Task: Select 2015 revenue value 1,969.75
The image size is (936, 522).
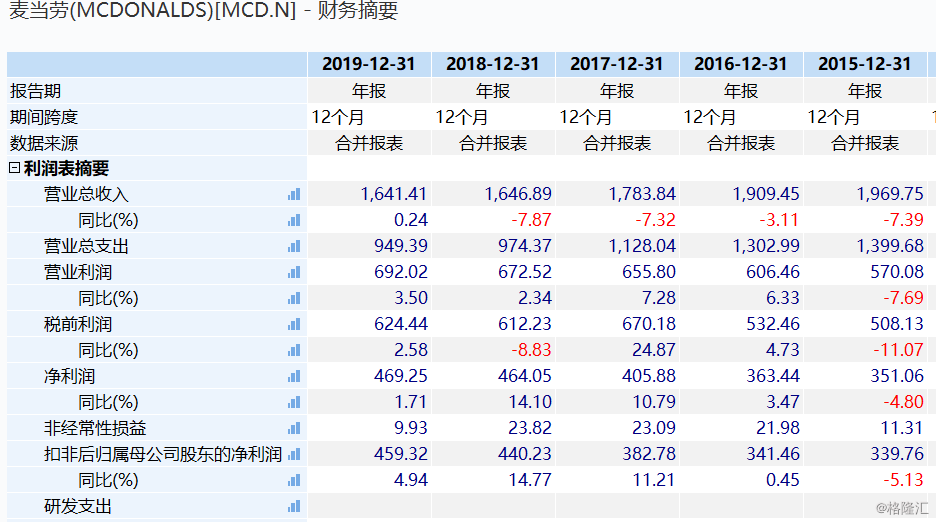Action: point(890,194)
